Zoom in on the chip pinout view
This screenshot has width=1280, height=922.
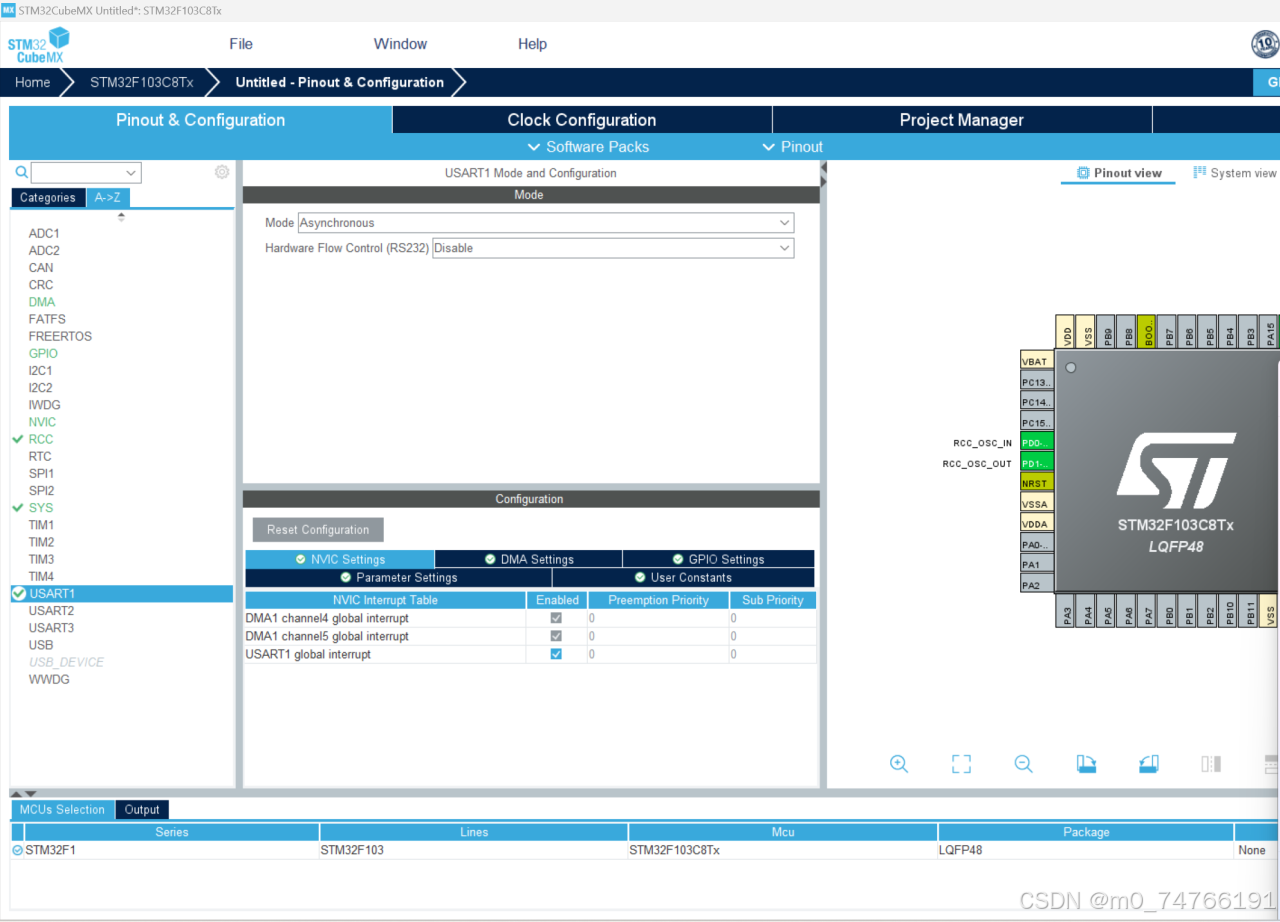point(898,764)
